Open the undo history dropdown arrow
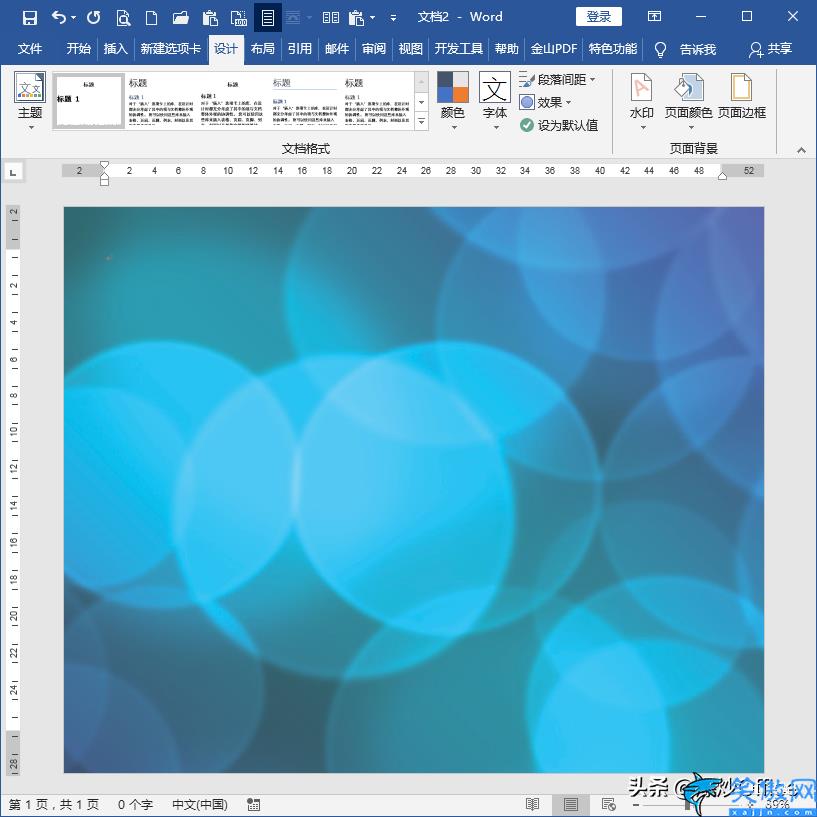The height and width of the screenshot is (817, 817). 73,18
